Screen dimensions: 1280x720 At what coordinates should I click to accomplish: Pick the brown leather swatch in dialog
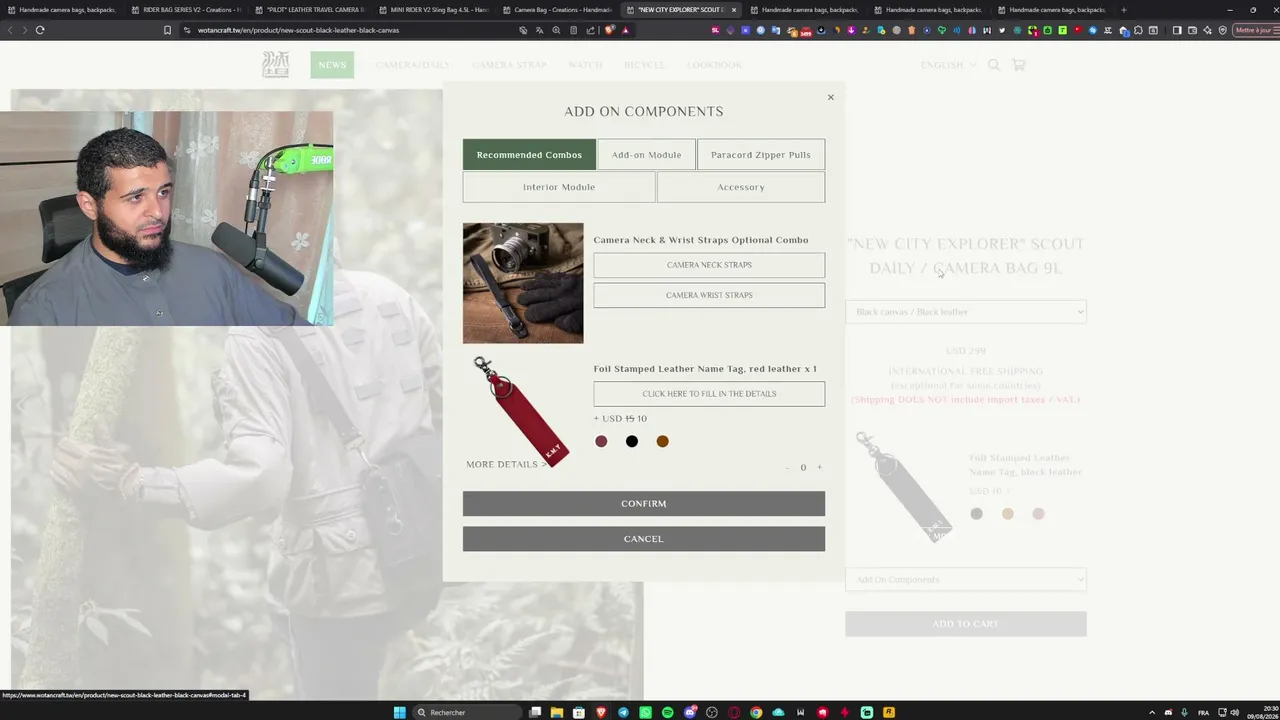662,441
